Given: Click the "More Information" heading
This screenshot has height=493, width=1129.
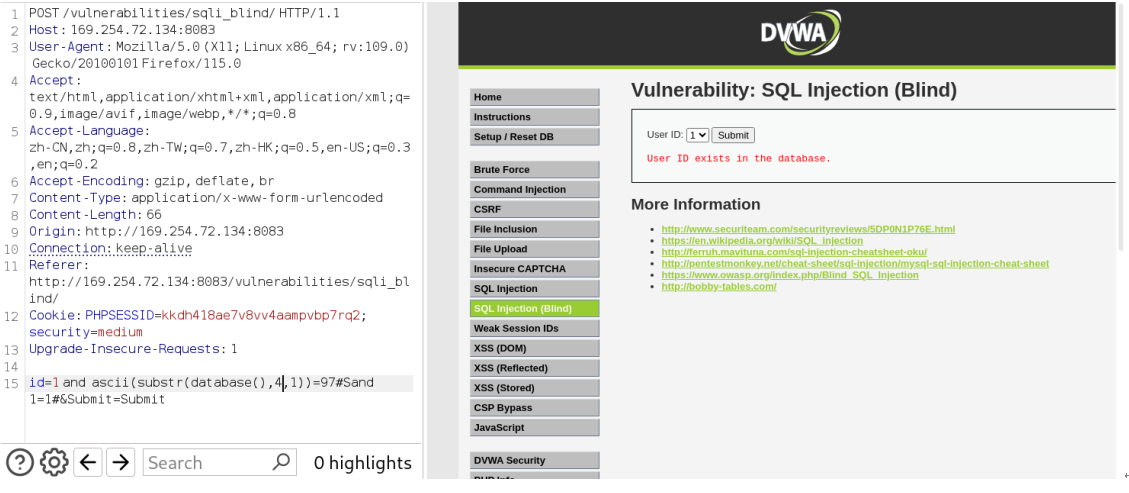Looking at the screenshot, I should pyautogui.click(x=696, y=204).
